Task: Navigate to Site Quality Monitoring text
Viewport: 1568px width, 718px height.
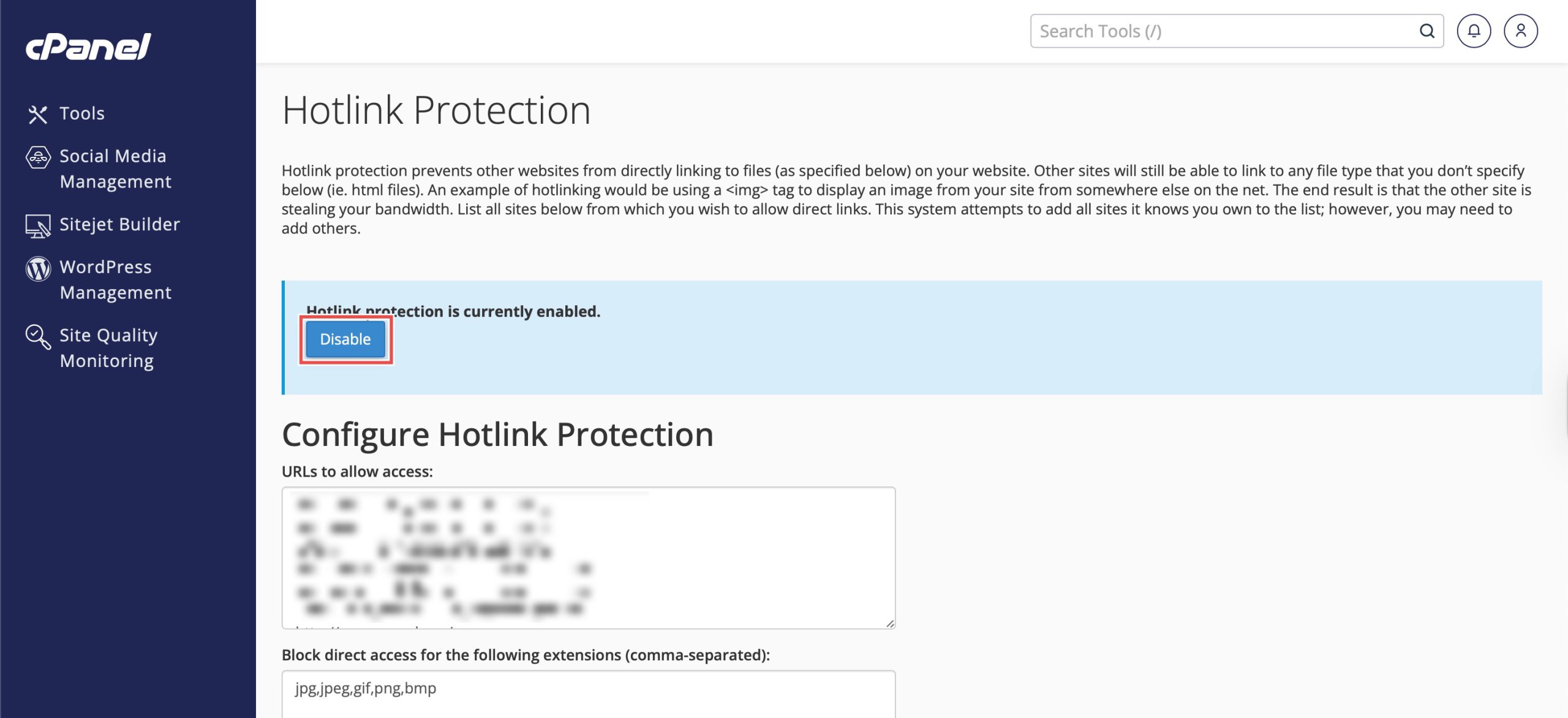Action: click(x=108, y=347)
